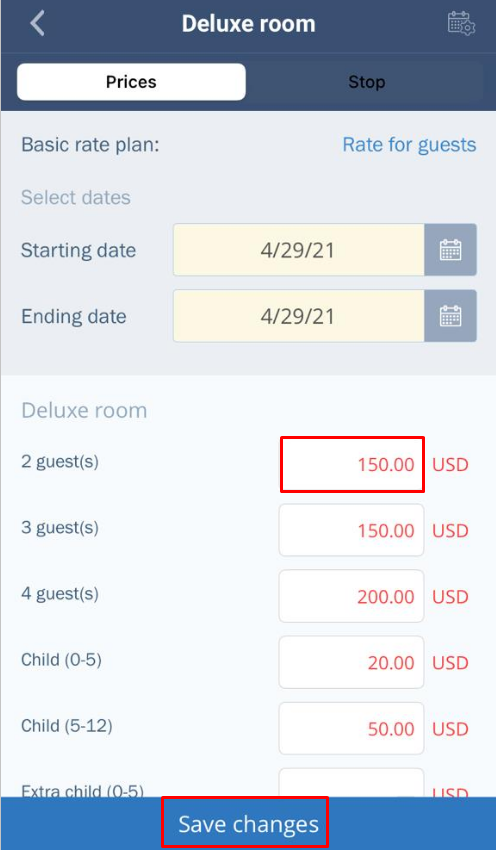Edit the 4 guest(s) price of 200.00
The height and width of the screenshot is (850, 496).
(351, 596)
